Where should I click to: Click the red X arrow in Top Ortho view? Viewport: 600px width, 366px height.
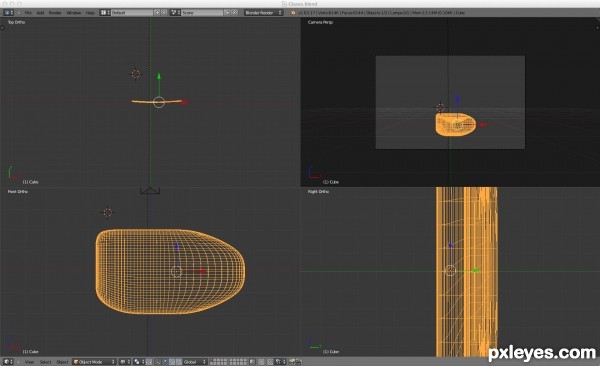(185, 102)
